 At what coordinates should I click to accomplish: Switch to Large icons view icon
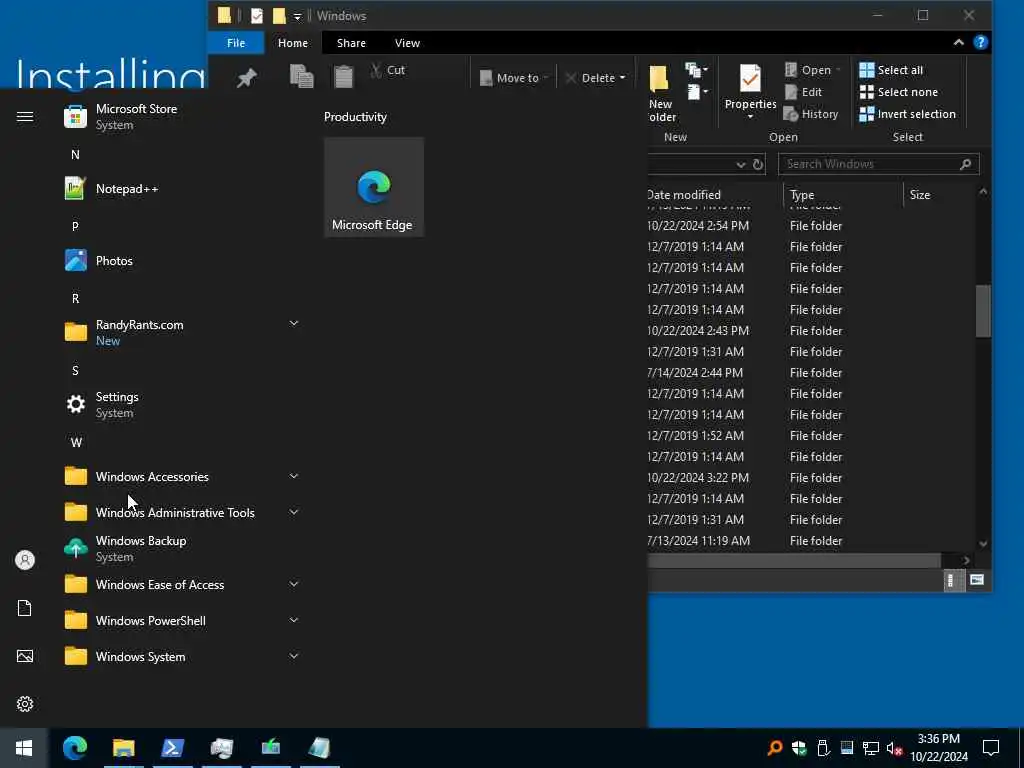coord(976,580)
